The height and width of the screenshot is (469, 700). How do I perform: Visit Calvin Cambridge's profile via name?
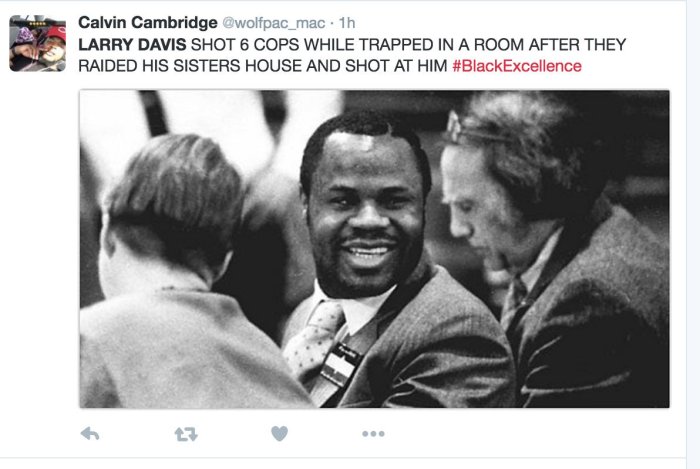click(148, 22)
